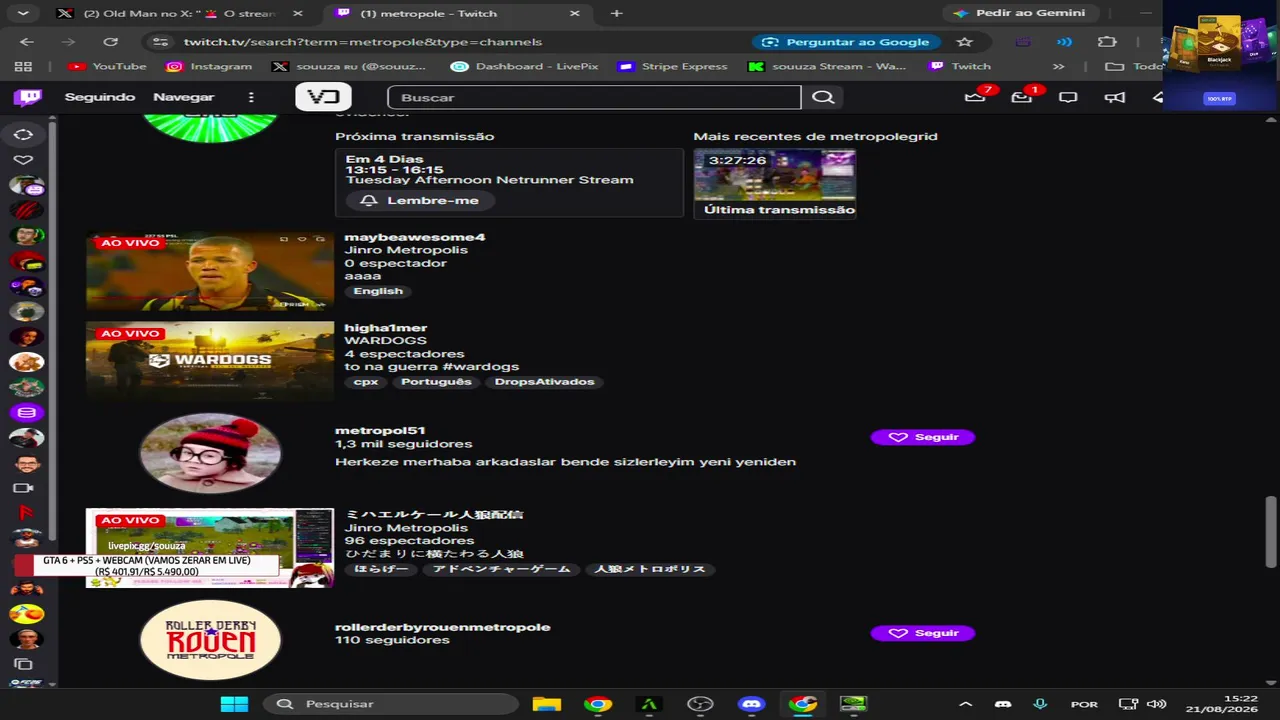Viewport: 1280px width, 720px height.
Task: Click the Twitch Buscar search field
Action: point(594,97)
